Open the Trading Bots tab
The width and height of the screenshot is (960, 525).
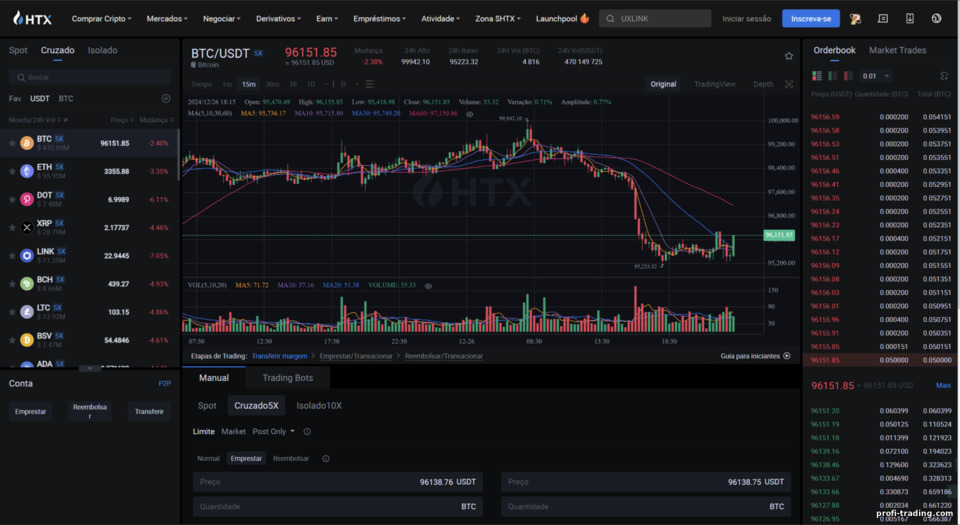pos(288,378)
